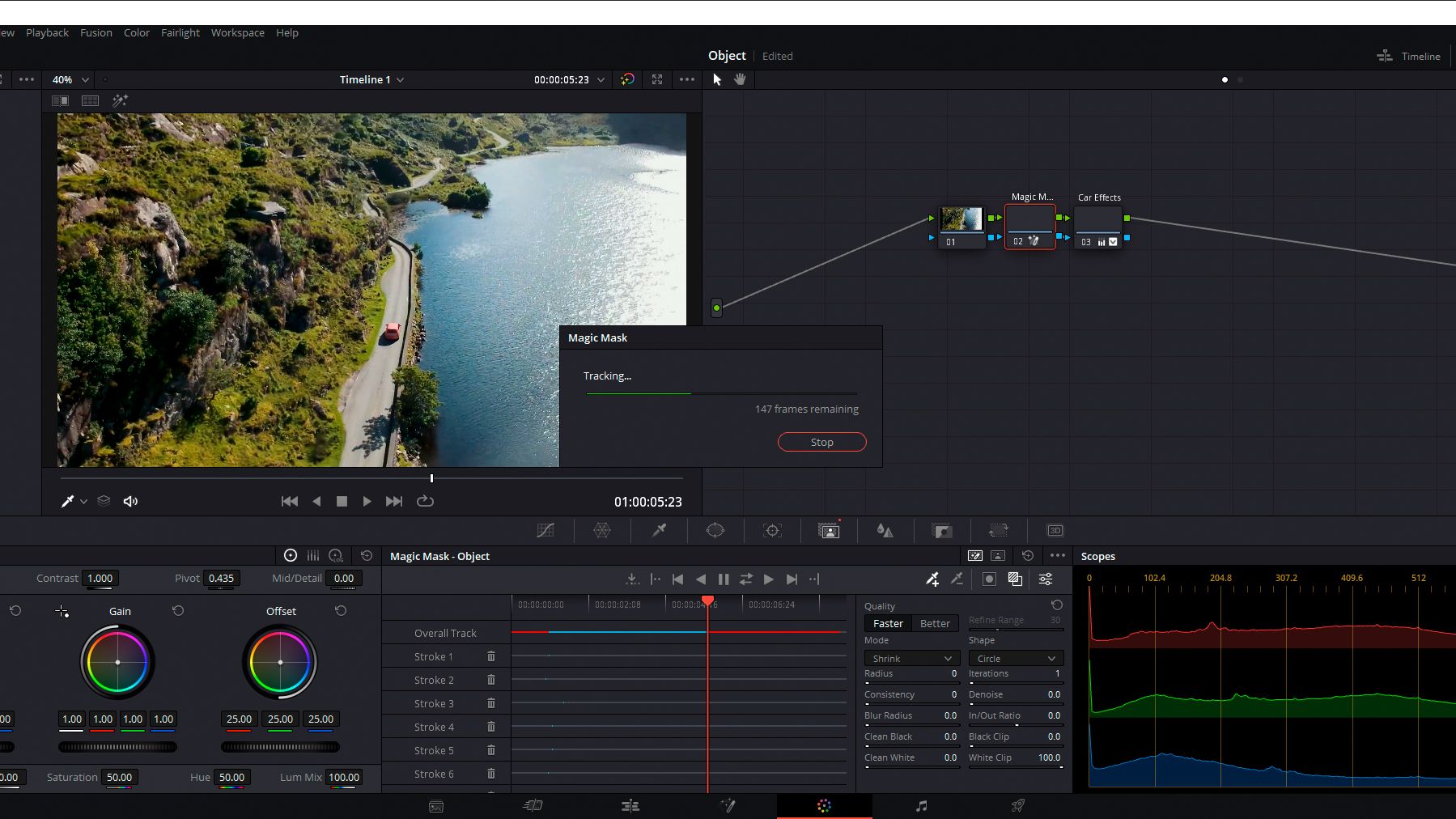
Task: Delete Stroke 3 with trash icon
Action: click(491, 703)
